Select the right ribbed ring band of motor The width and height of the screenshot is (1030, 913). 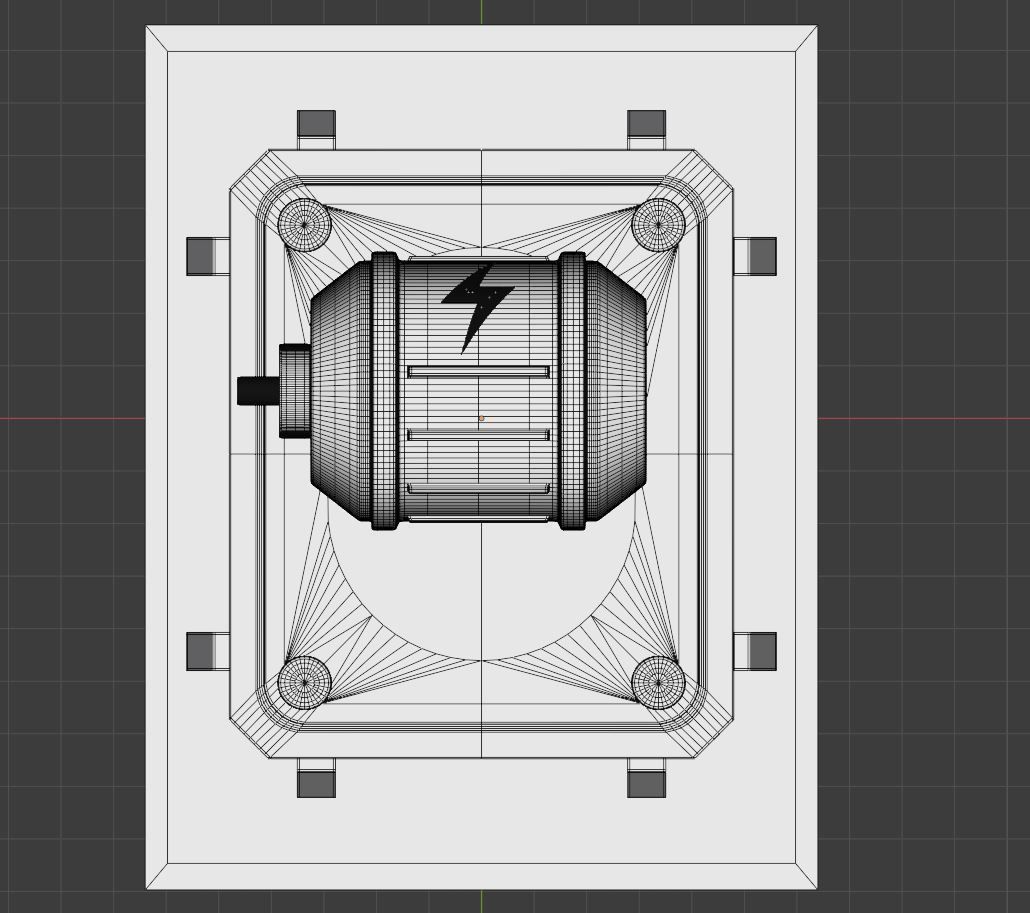pyautogui.click(x=571, y=391)
